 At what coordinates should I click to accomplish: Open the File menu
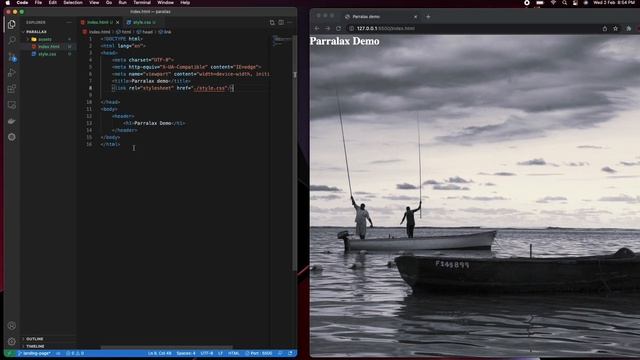(x=38, y=3)
